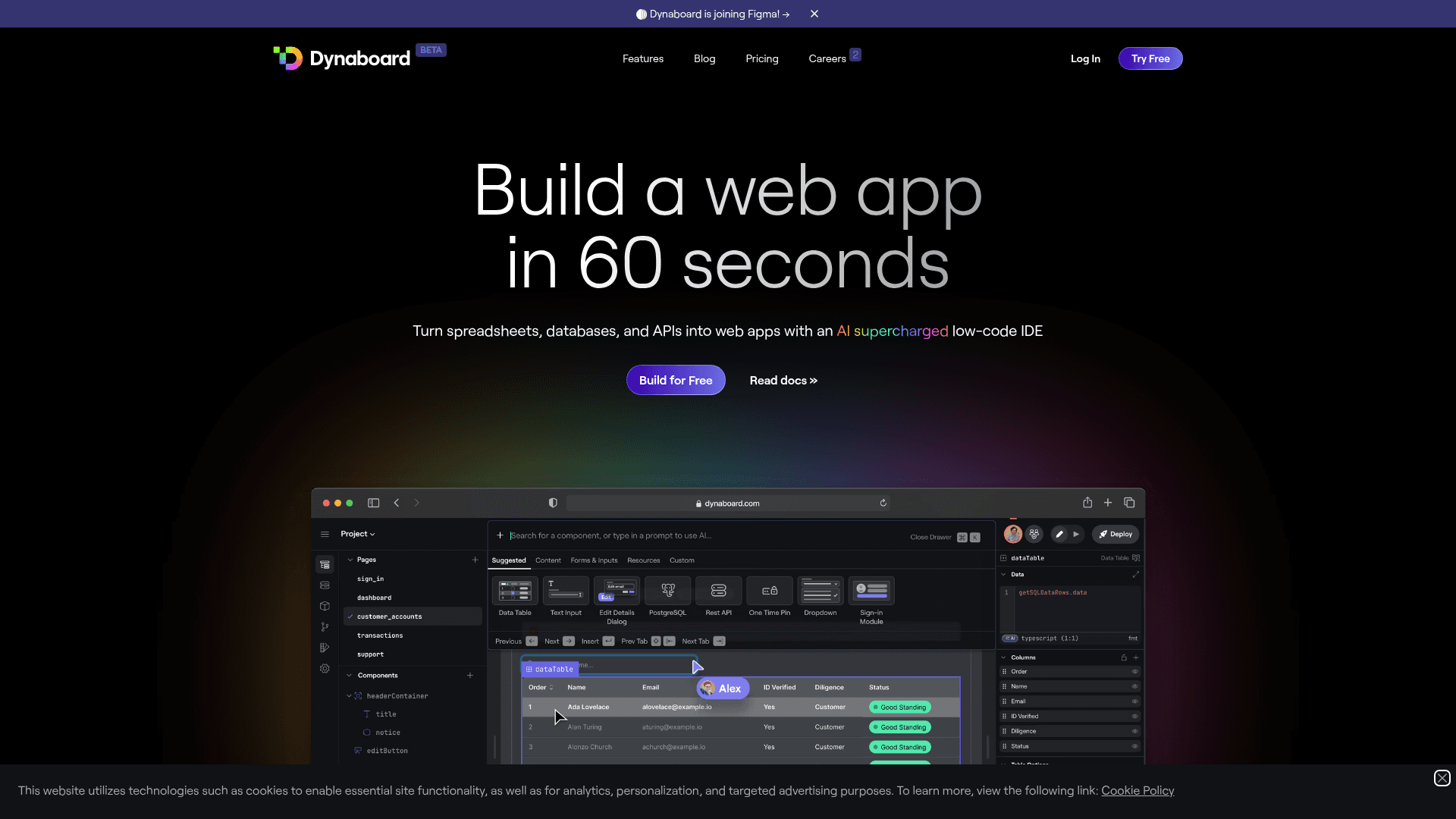Screen dimensions: 1456x819
Task: Toggle visibility eye for Email column
Action: [x=1135, y=701]
